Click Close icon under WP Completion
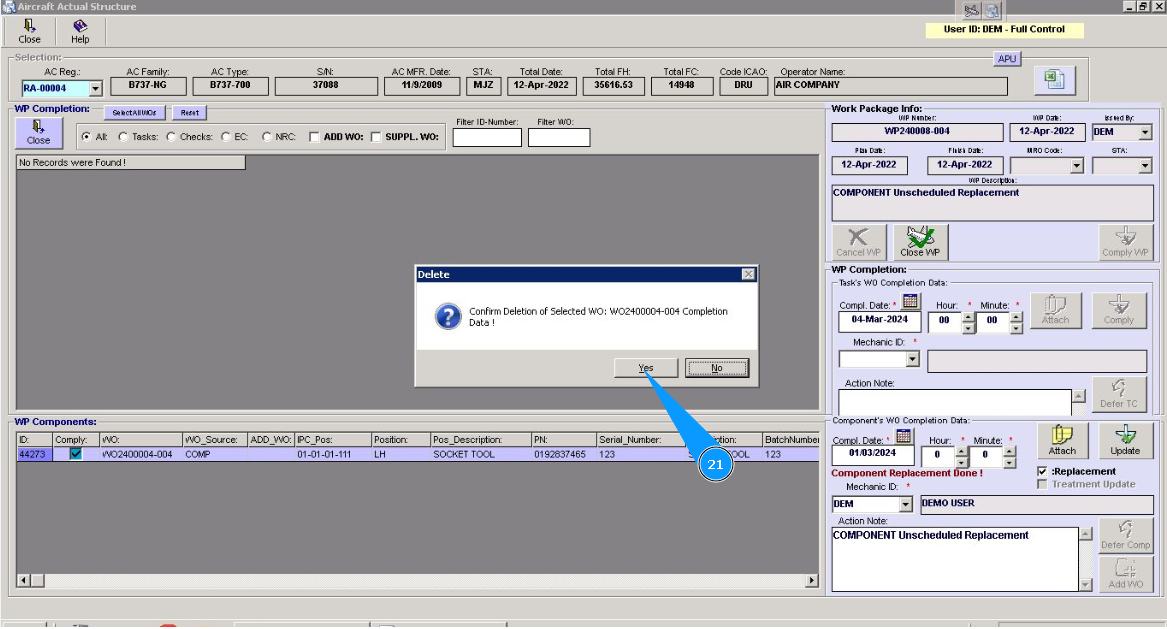 pos(38,133)
